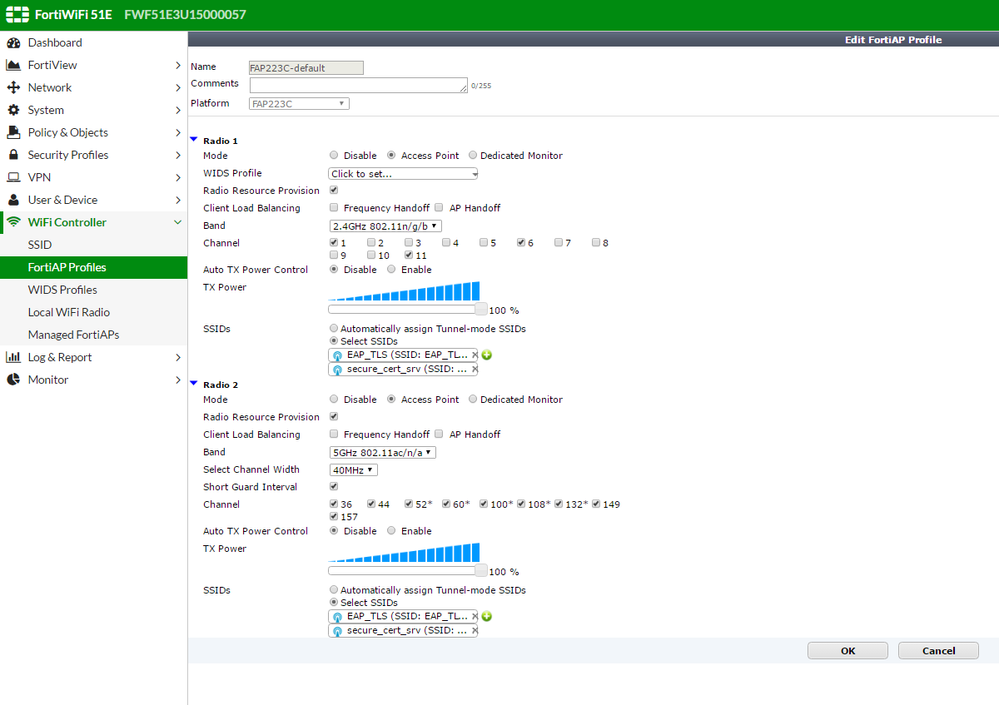Viewport: 999px width, 705px height.
Task: Click Radio 1 blue TX power bar graph
Action: click(x=404, y=291)
